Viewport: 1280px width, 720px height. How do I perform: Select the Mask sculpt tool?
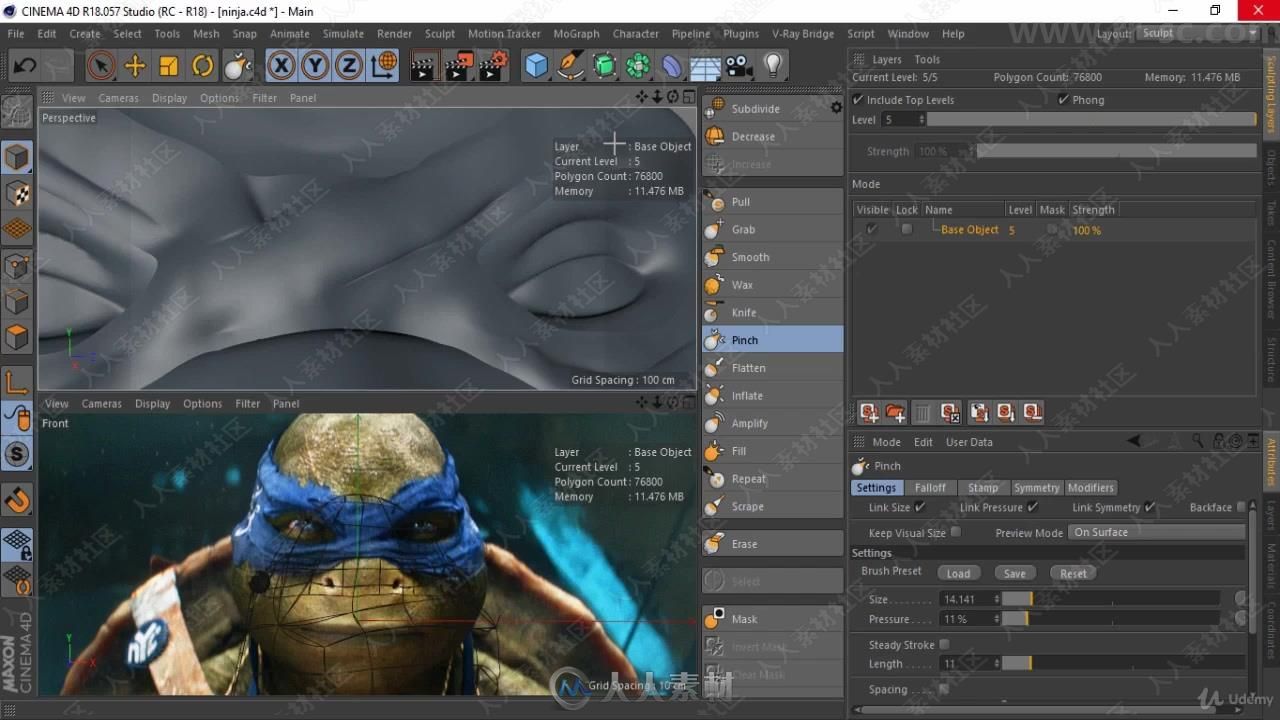coord(773,619)
